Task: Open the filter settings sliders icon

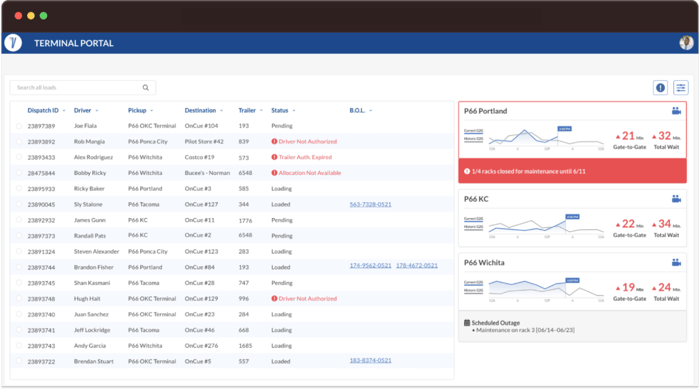Action: tap(681, 88)
